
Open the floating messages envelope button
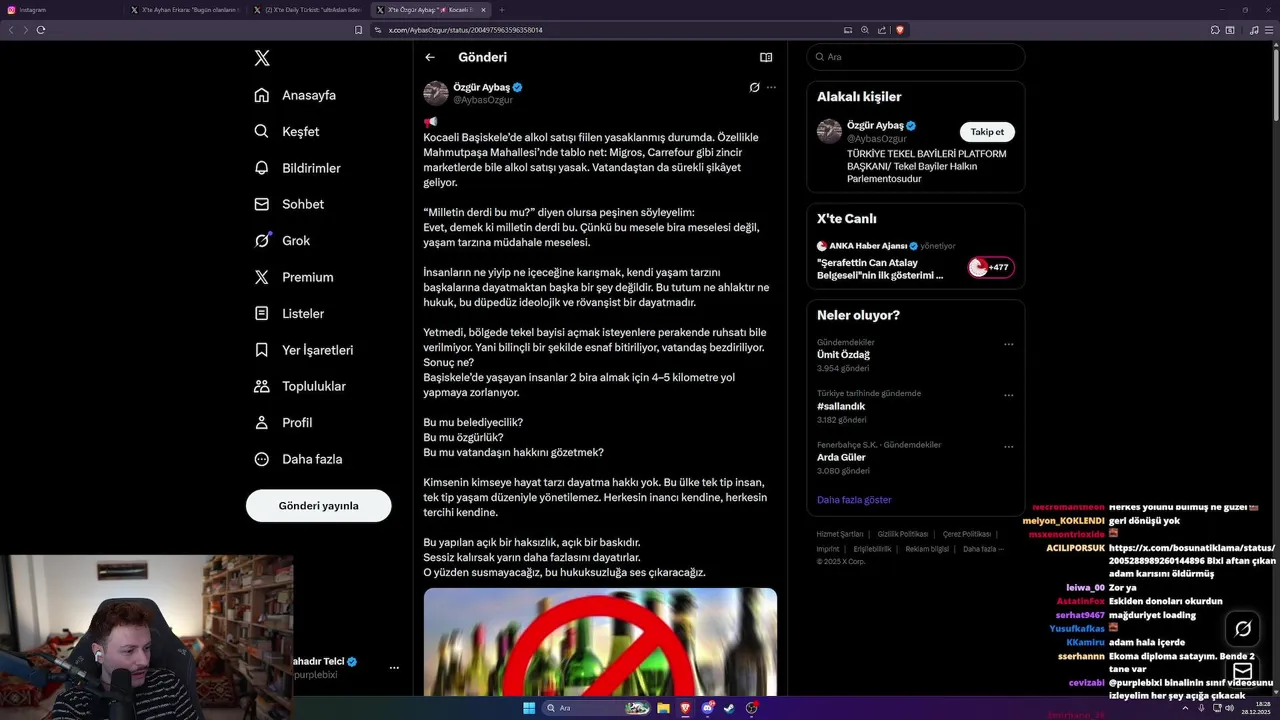pyautogui.click(x=1243, y=671)
